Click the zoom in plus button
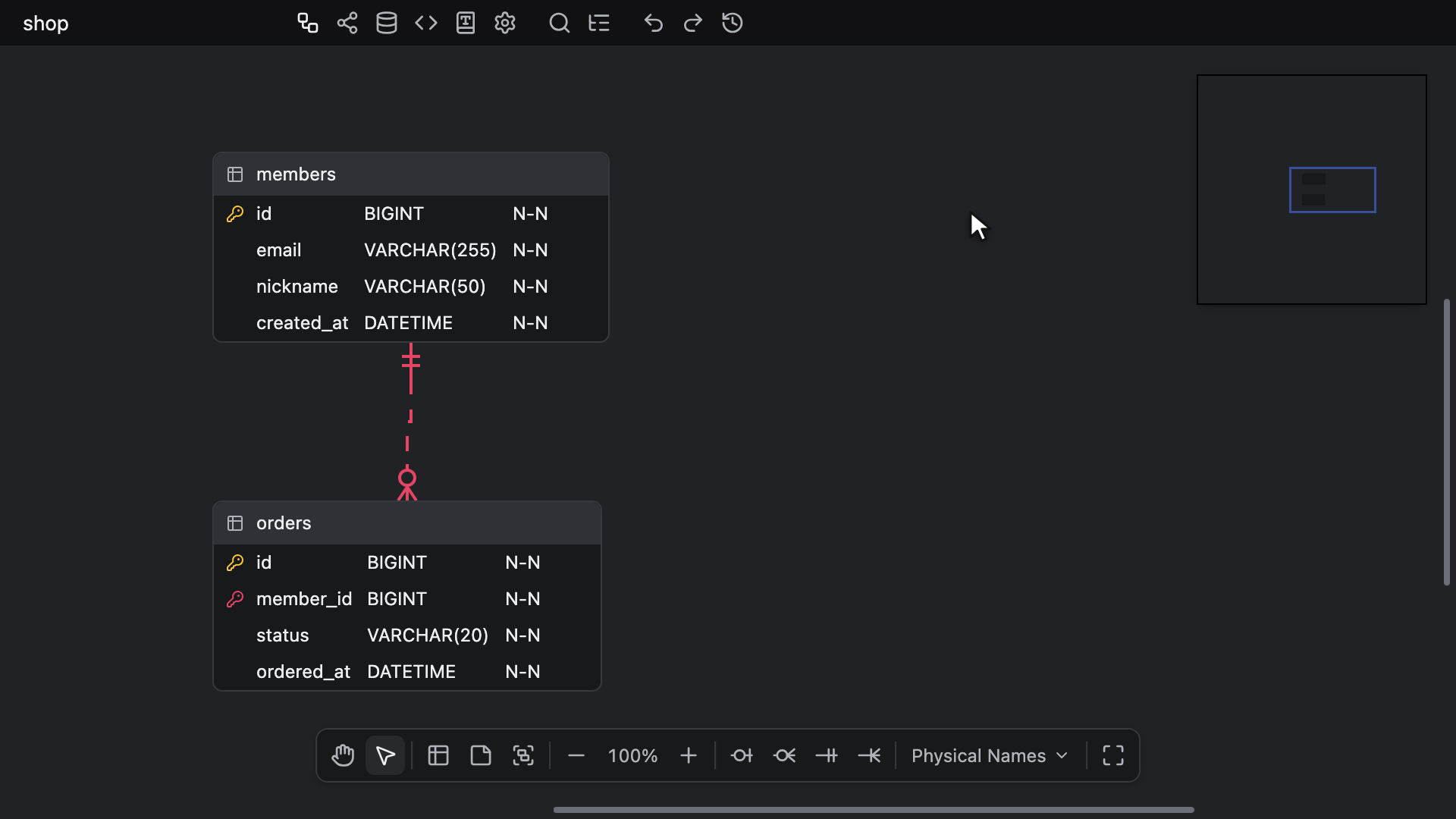Image resolution: width=1456 pixels, height=819 pixels. pos(689,755)
